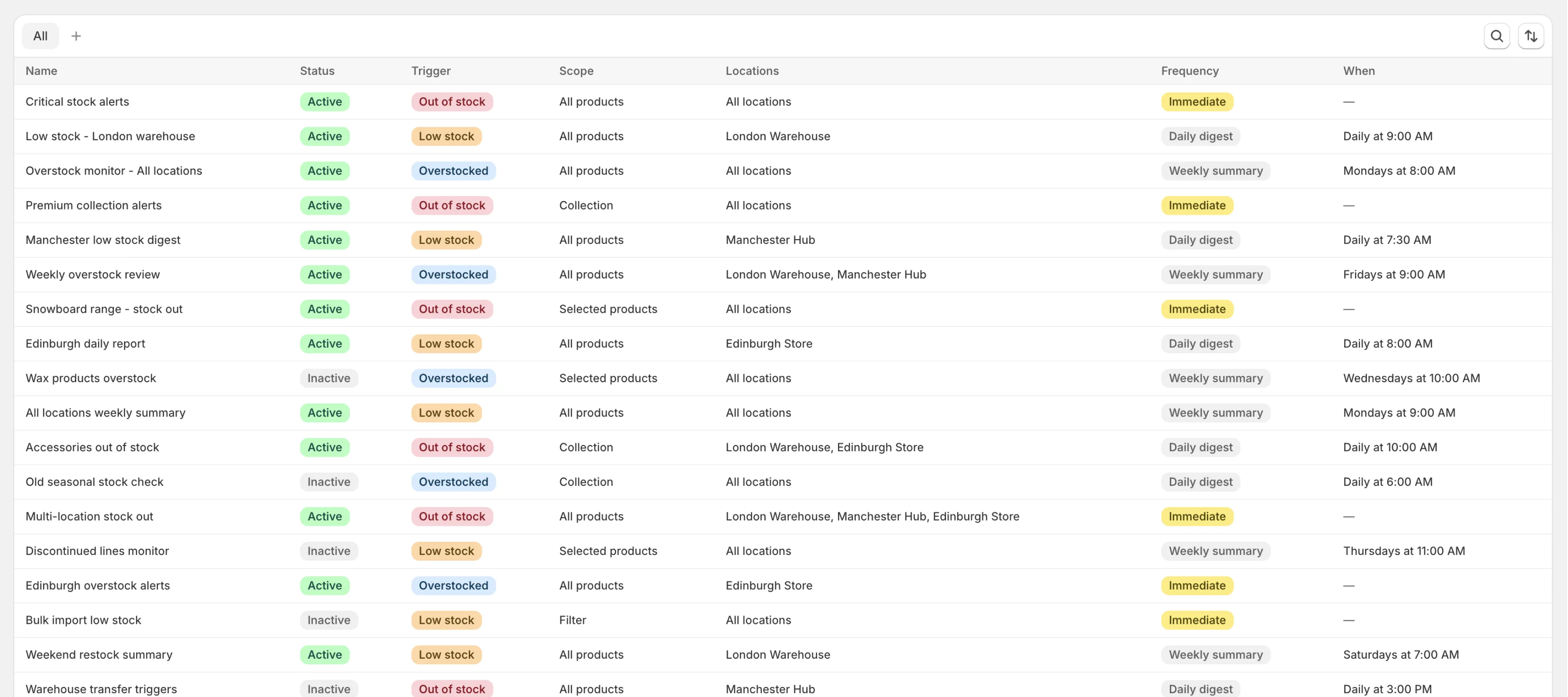Click the Name column header
The height and width of the screenshot is (697, 1568).
click(x=41, y=71)
